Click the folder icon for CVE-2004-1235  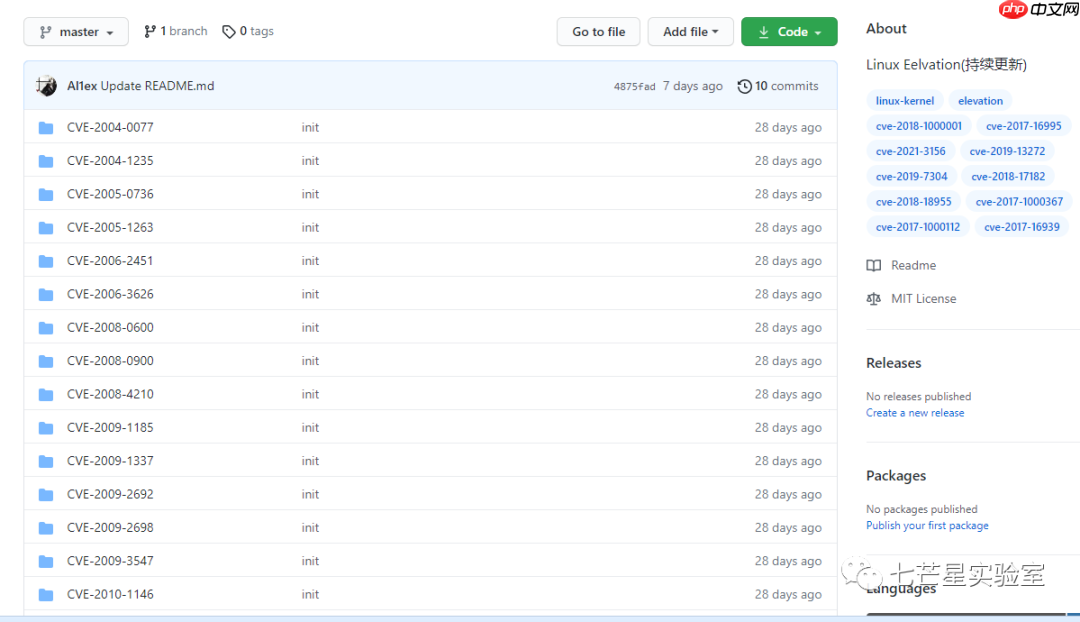pyautogui.click(x=46, y=161)
